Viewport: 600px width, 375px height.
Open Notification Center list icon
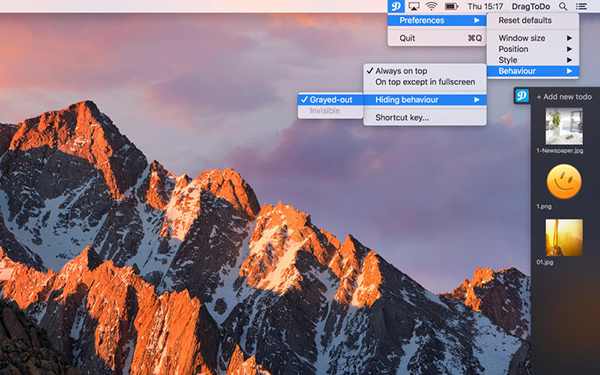[x=581, y=7]
